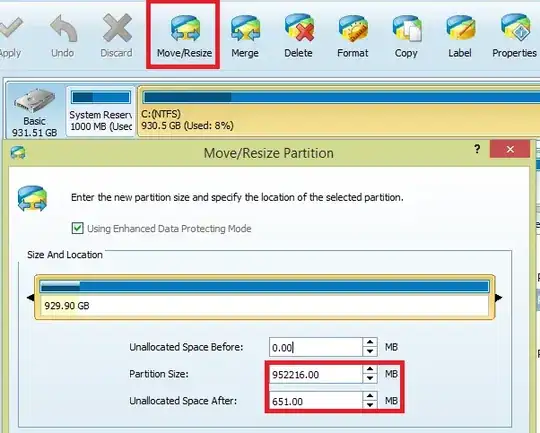The width and height of the screenshot is (540, 433).
Task: Click the dialog title bar app icon
Action: 18,152
